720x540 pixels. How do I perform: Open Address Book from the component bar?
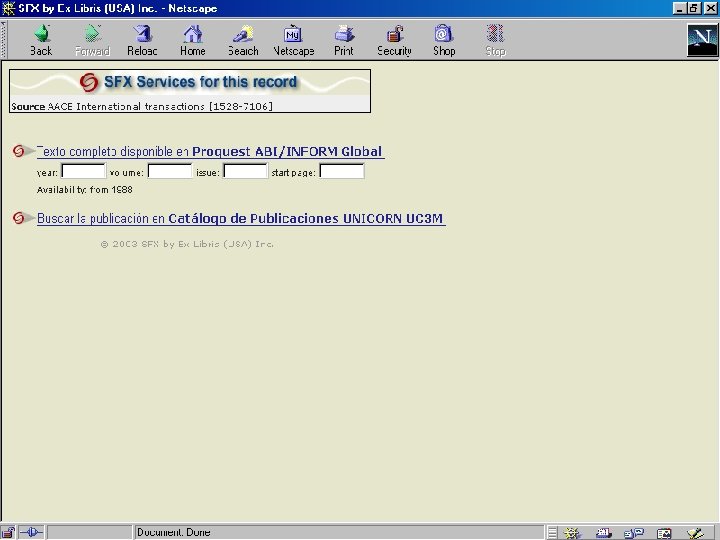pos(664,533)
